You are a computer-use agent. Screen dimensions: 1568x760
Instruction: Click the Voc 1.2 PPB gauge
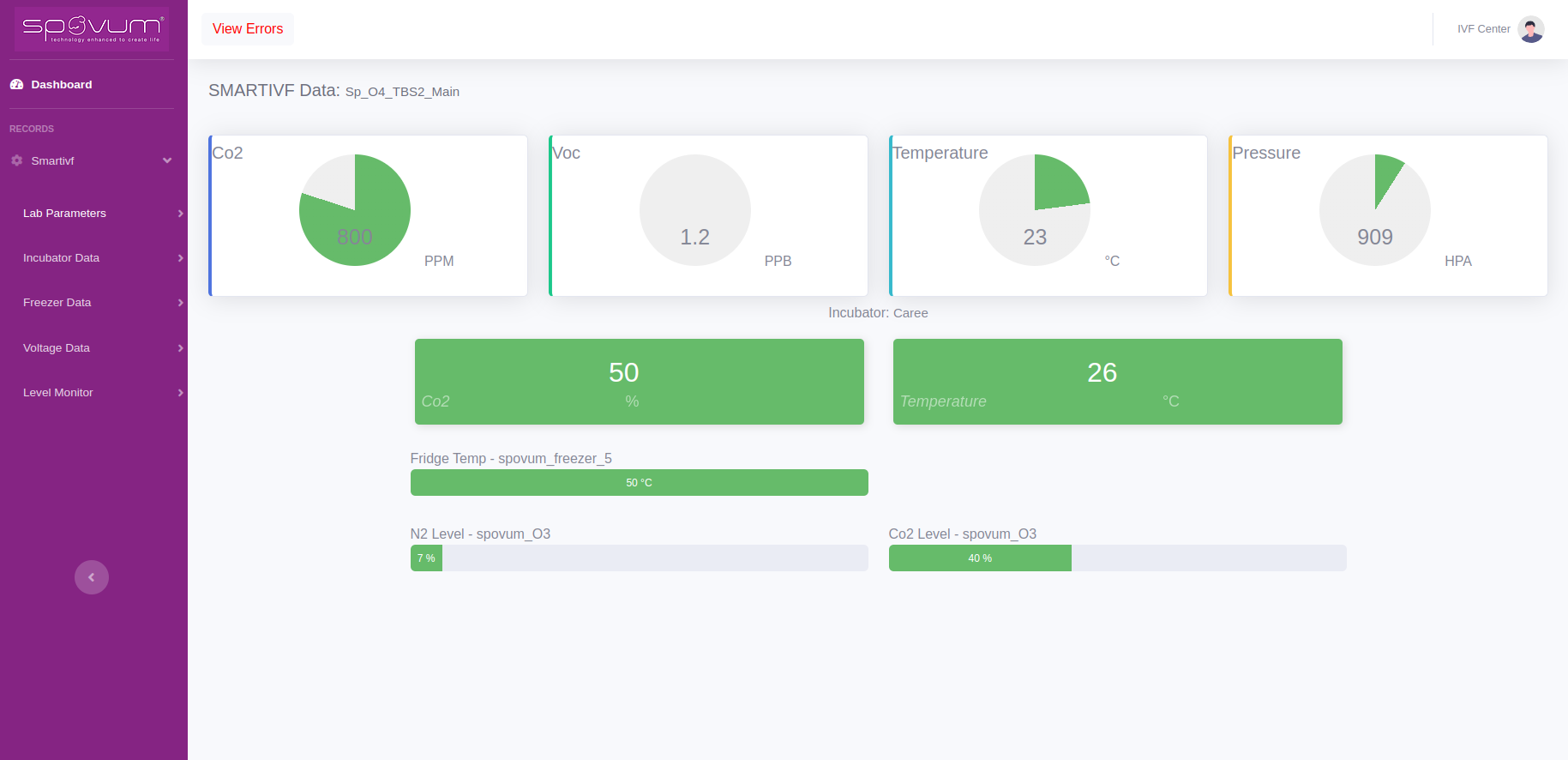[694, 210]
